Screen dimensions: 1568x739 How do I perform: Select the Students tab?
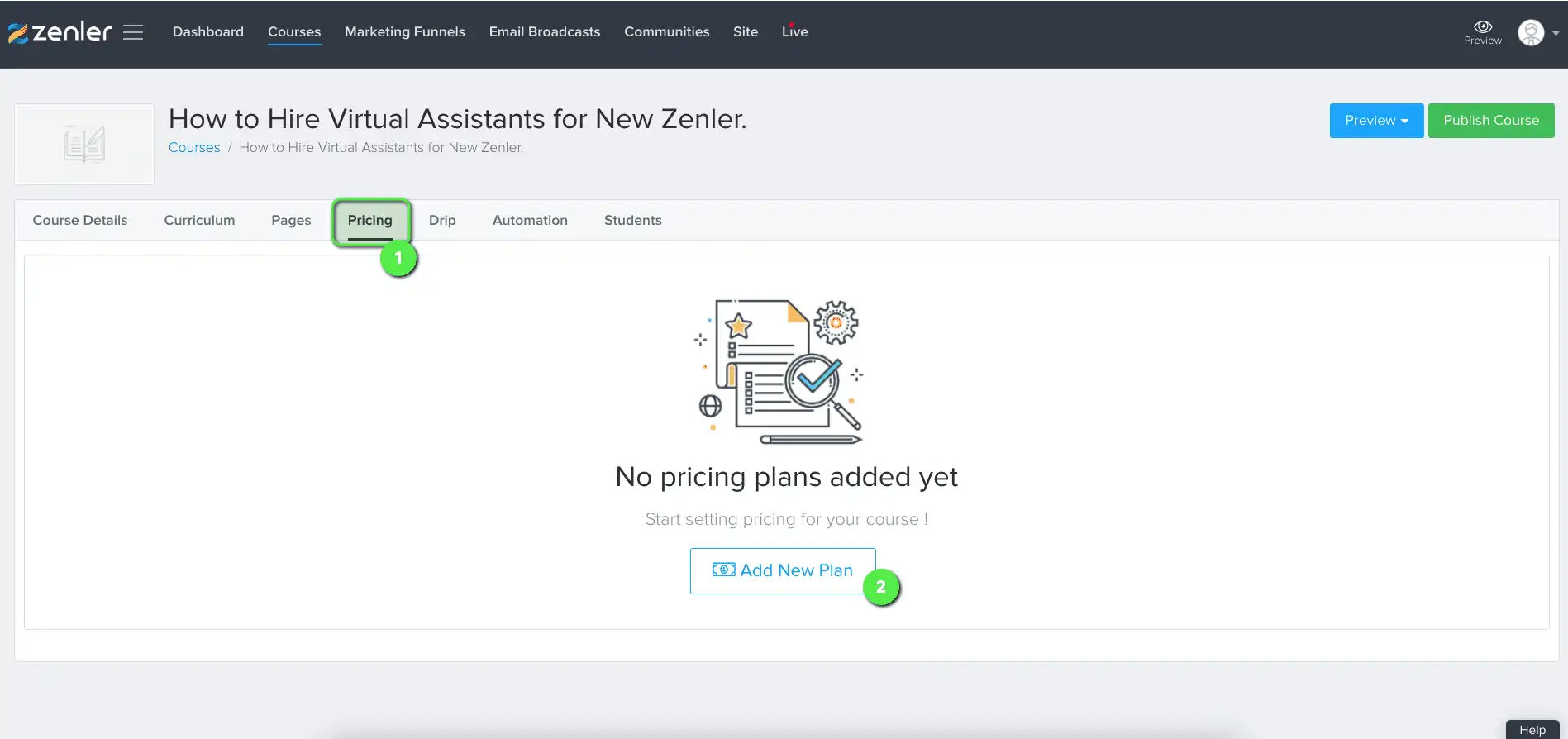(632, 220)
